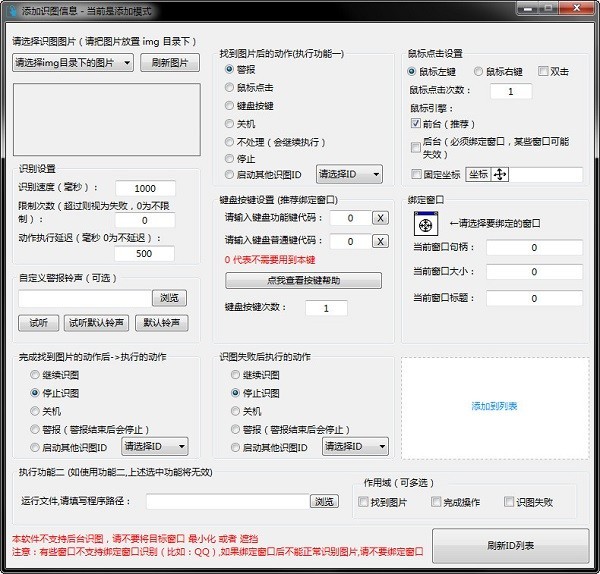This screenshot has height=574, width=600.
Task: Click the coordinate picker move-arrows icon
Action: (500, 174)
